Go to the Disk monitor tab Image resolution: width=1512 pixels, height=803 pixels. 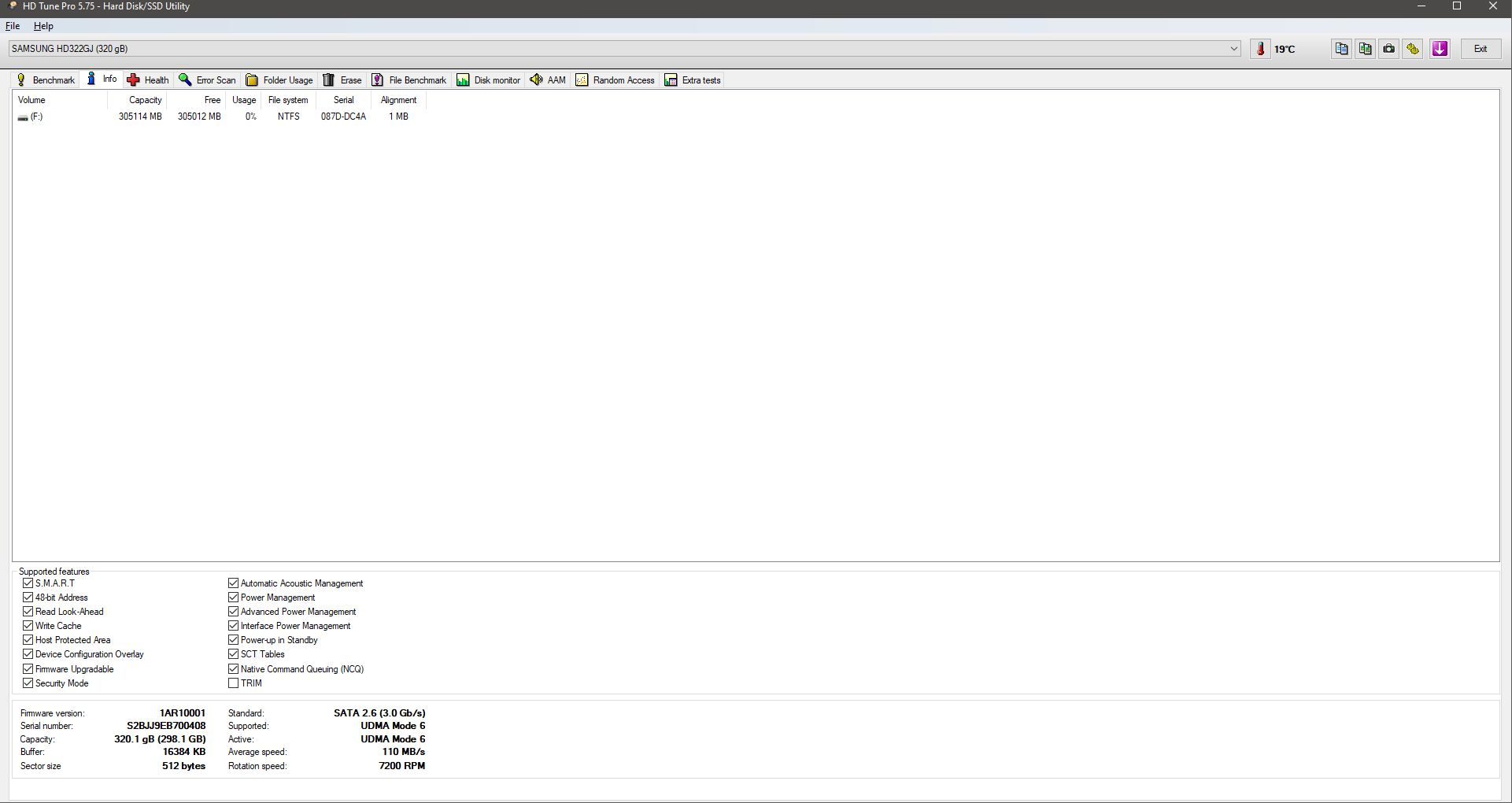(x=488, y=80)
